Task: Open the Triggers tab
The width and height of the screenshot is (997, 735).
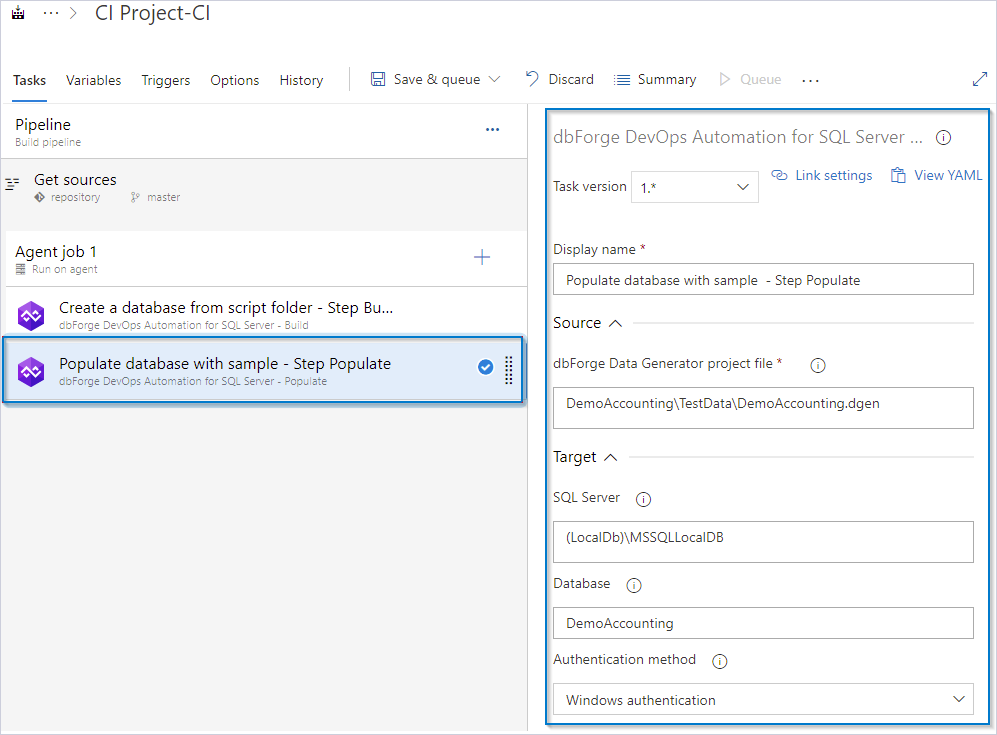Action: pos(165,80)
